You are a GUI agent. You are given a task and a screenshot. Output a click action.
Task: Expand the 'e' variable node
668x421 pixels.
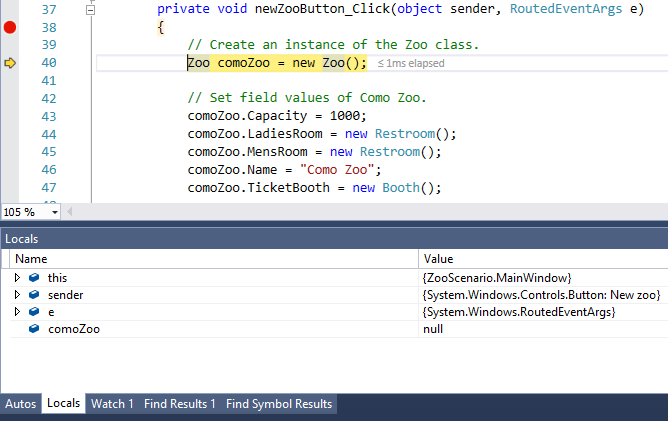click(x=16, y=312)
